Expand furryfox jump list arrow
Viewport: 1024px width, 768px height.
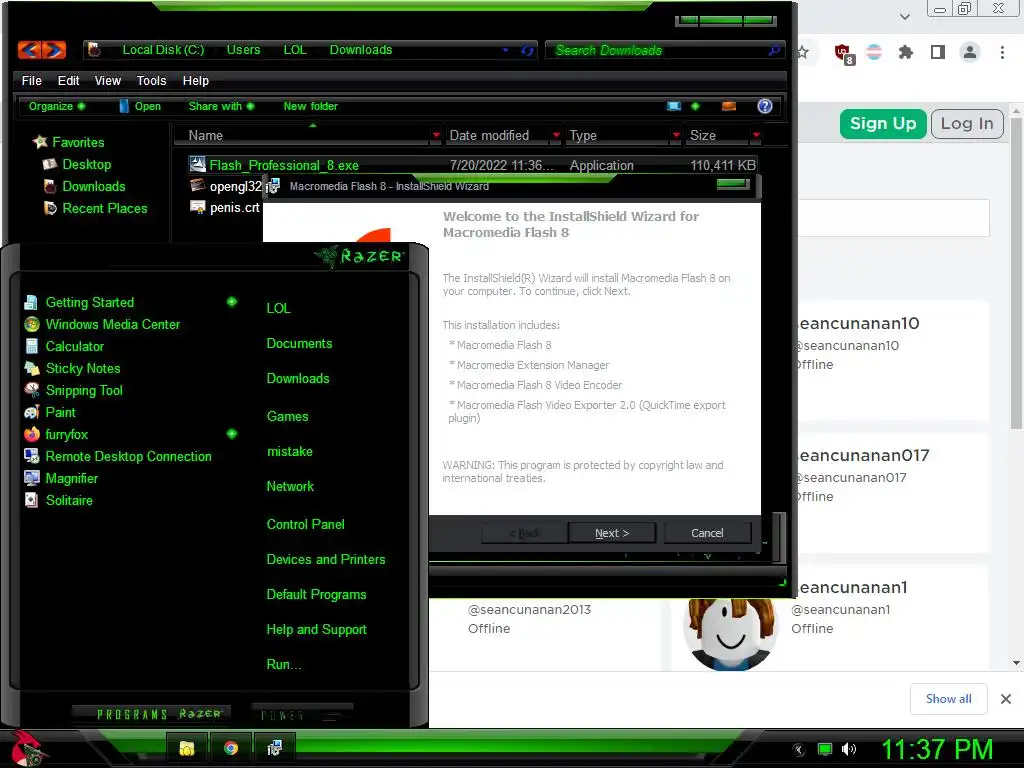tap(231, 434)
